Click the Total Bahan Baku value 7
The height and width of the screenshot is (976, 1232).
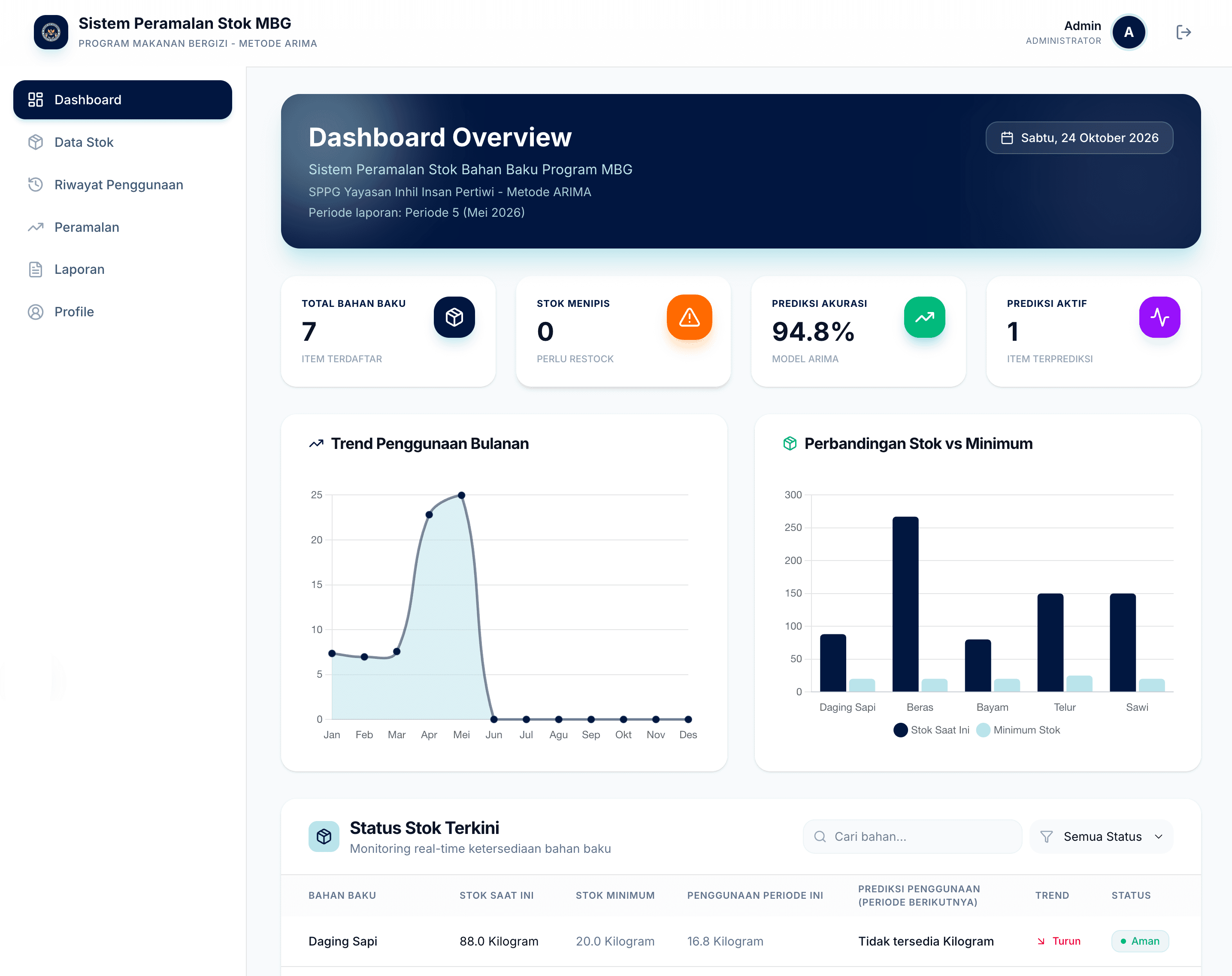tap(309, 331)
